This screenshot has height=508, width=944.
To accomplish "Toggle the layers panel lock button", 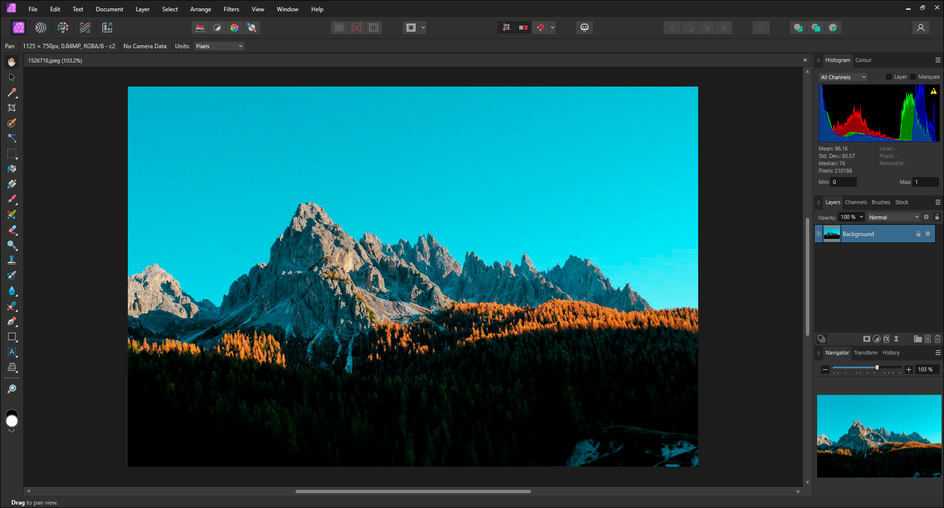I will click(x=937, y=217).
